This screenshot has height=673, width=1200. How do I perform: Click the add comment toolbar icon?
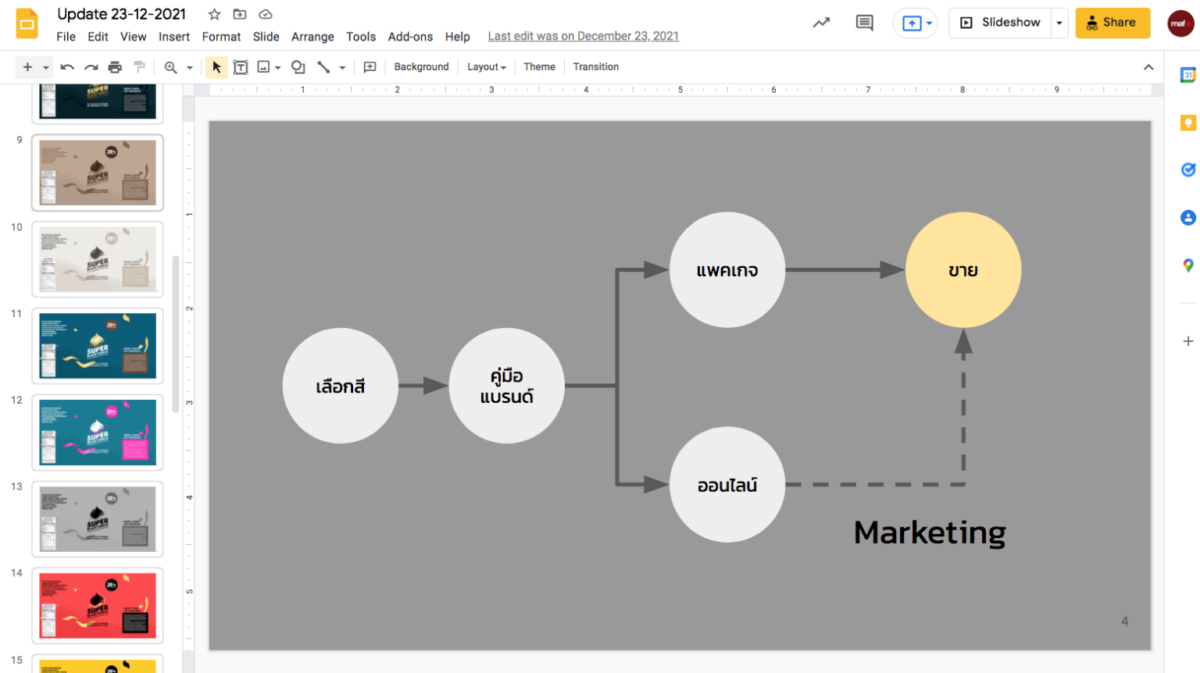370,67
